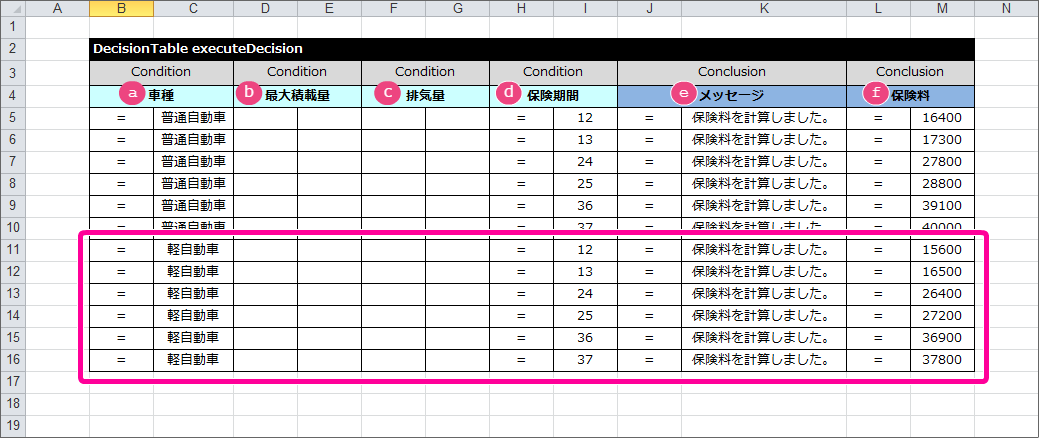1039x438 pixels.
Task: Select premium value 37800
Action: 942,359
